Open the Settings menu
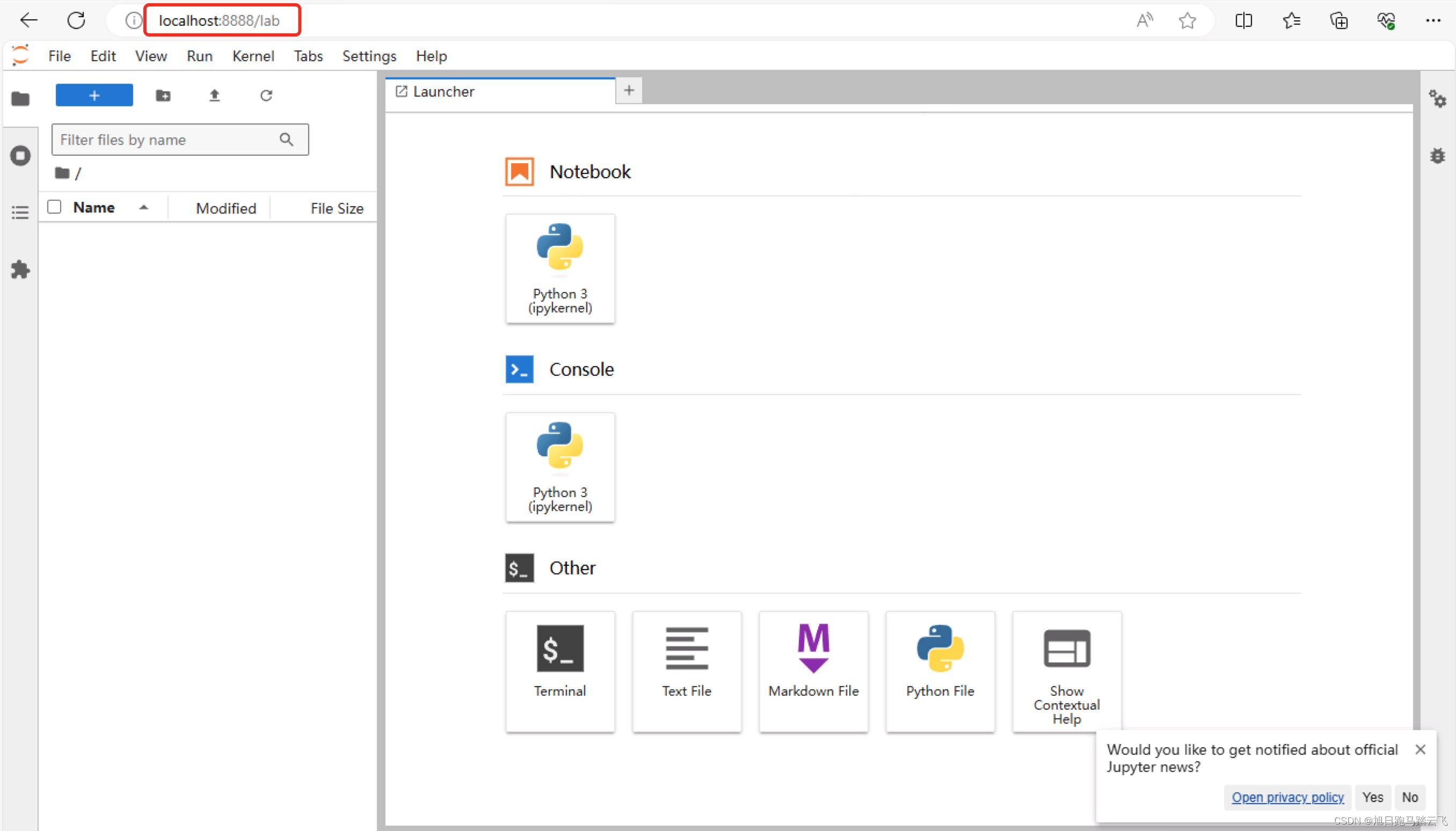 369,56
